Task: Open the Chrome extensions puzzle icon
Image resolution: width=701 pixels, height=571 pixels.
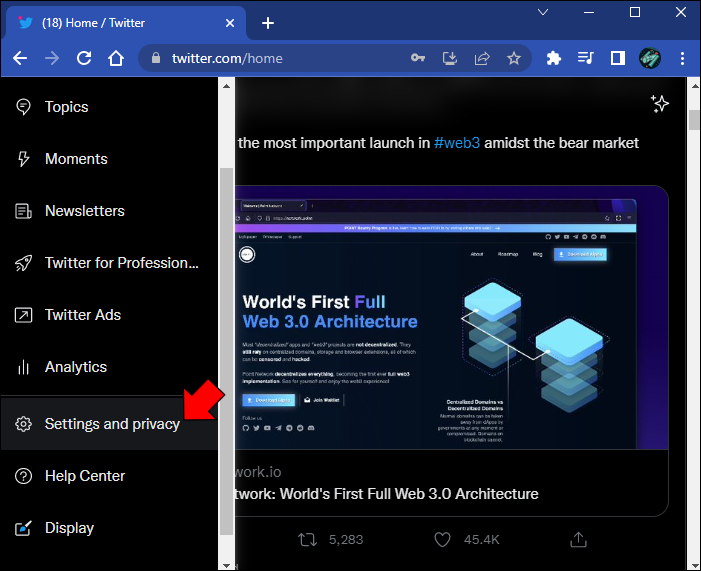Action: pyautogui.click(x=554, y=58)
